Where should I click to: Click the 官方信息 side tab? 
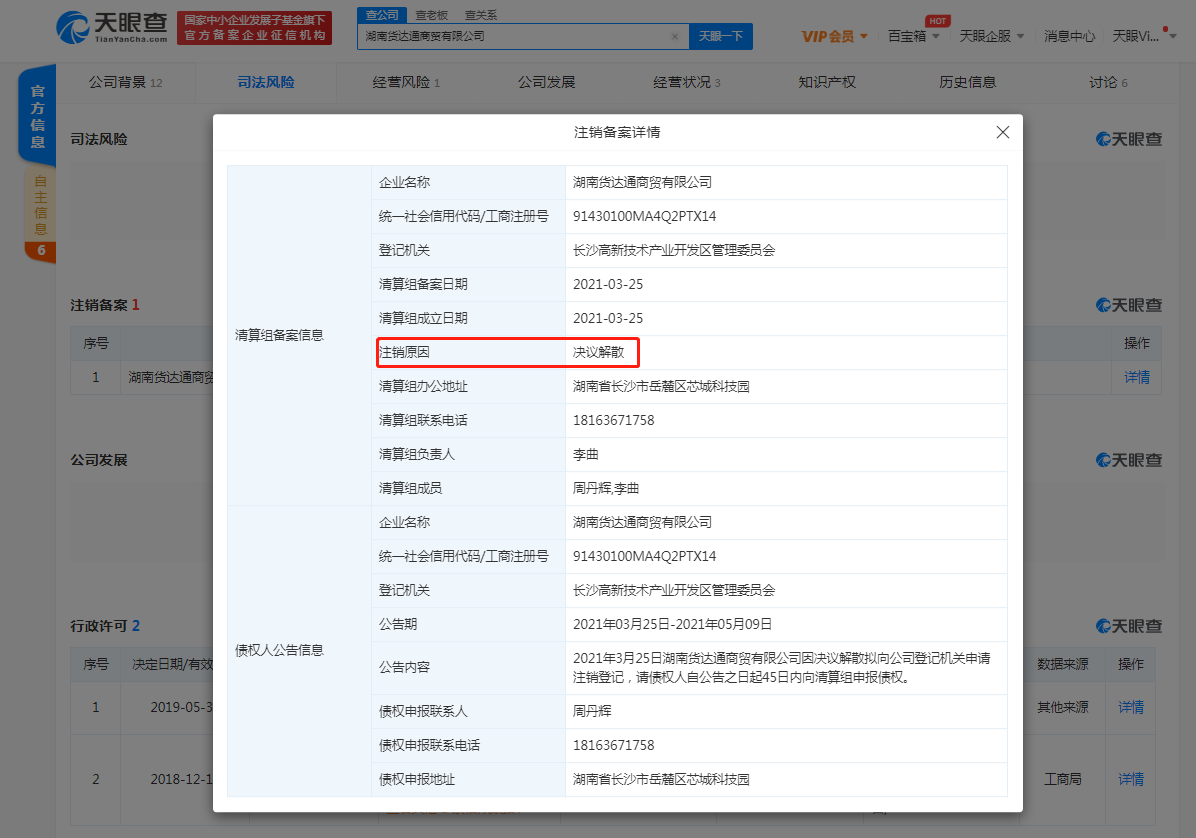[x=37, y=115]
